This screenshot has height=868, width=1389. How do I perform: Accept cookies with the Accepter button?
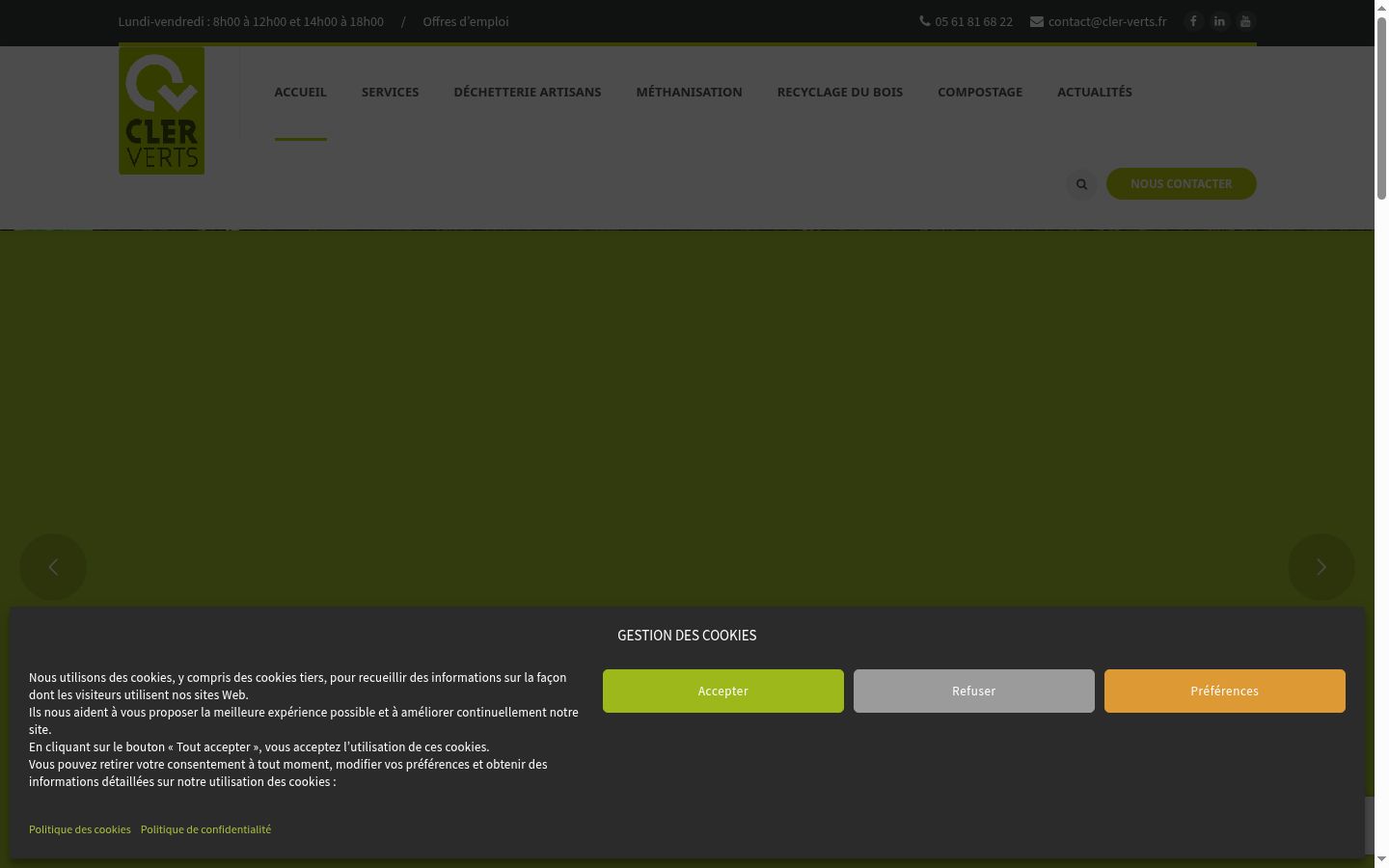point(723,692)
